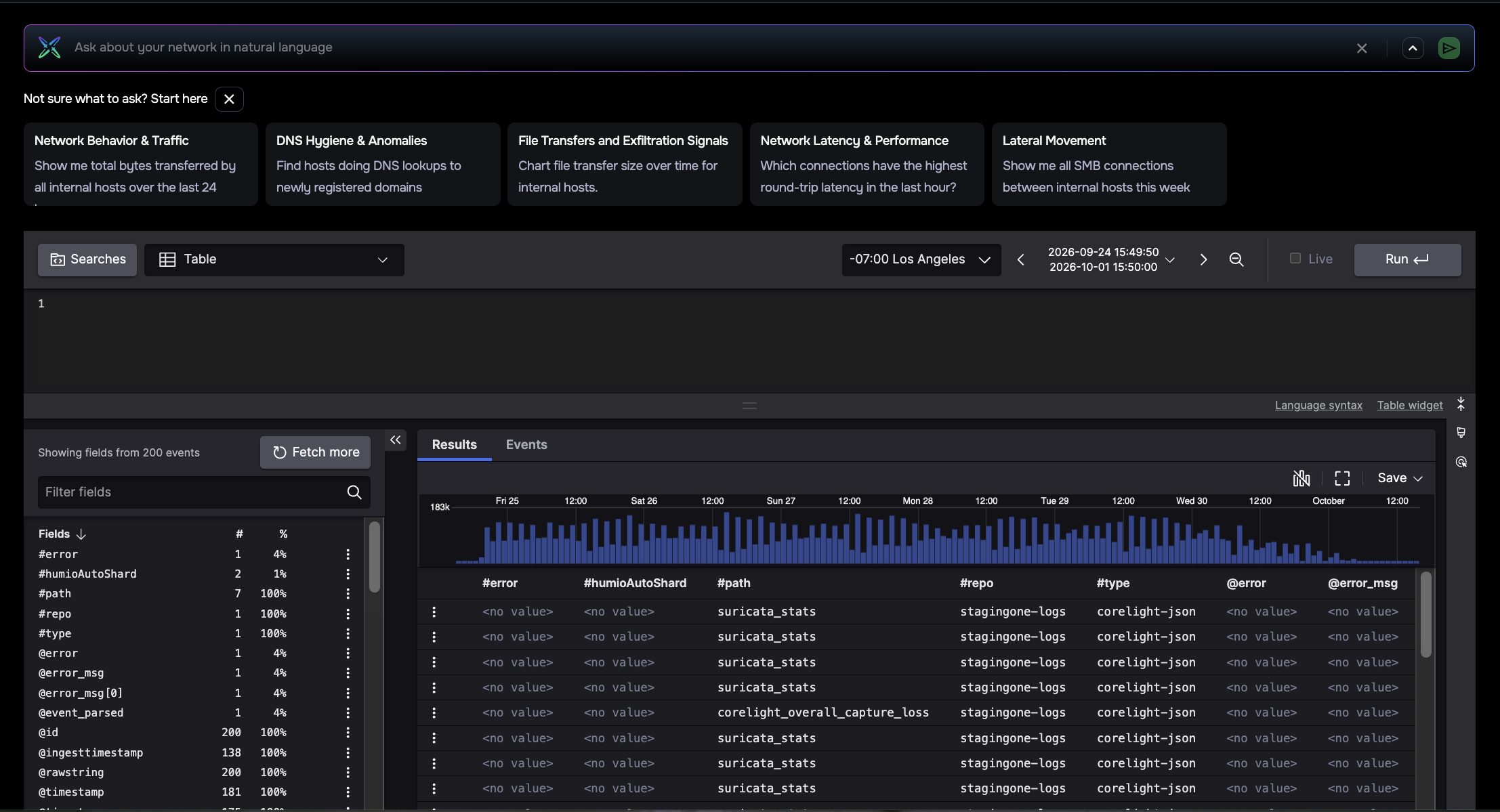
Task: Open options menu for #path field
Action: pos(348,594)
